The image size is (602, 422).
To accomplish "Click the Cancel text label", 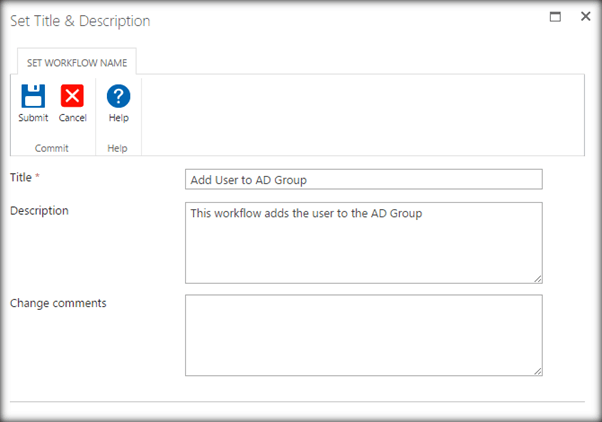I will point(72,118).
